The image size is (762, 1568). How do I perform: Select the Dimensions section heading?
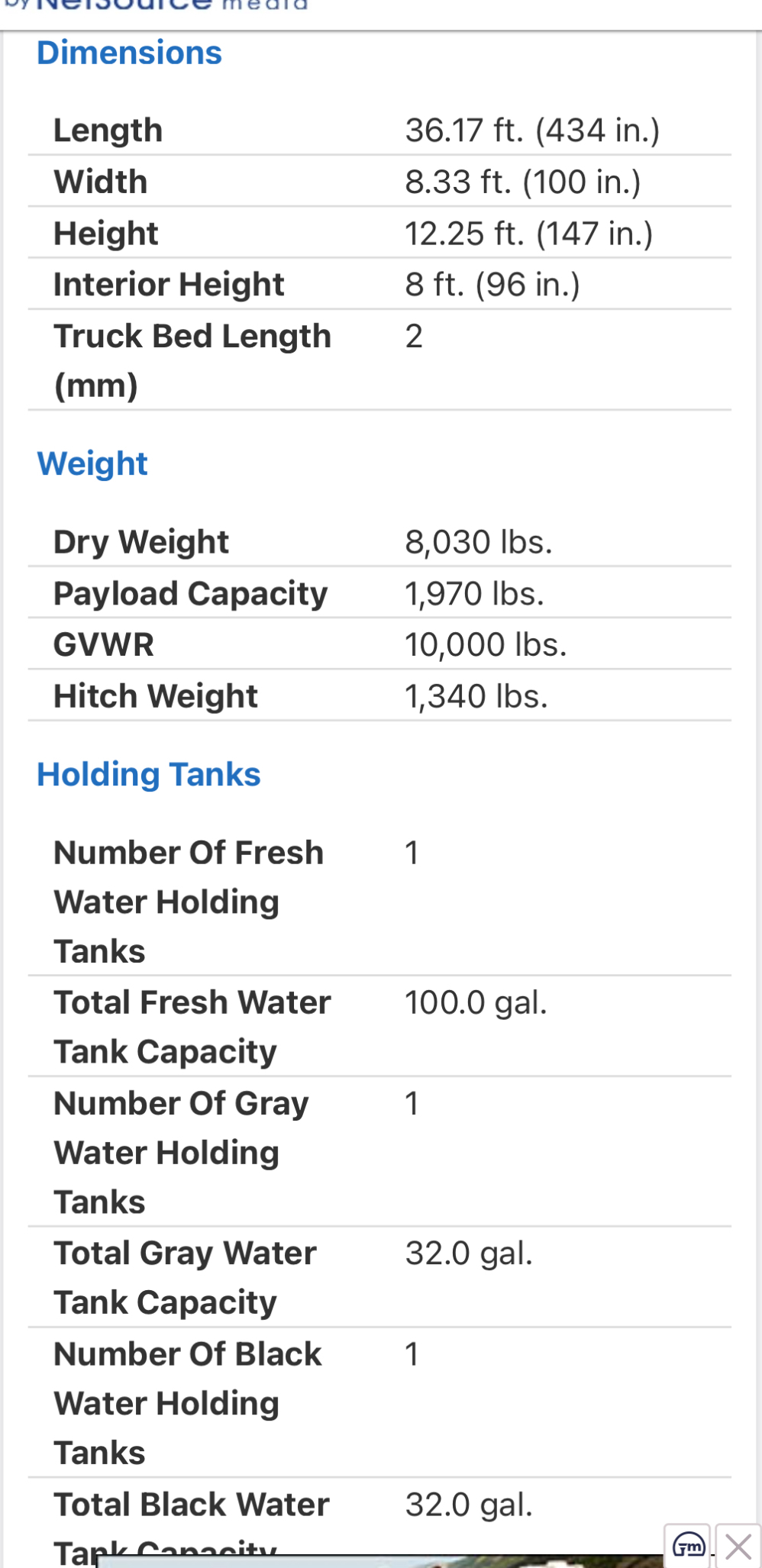click(x=129, y=53)
